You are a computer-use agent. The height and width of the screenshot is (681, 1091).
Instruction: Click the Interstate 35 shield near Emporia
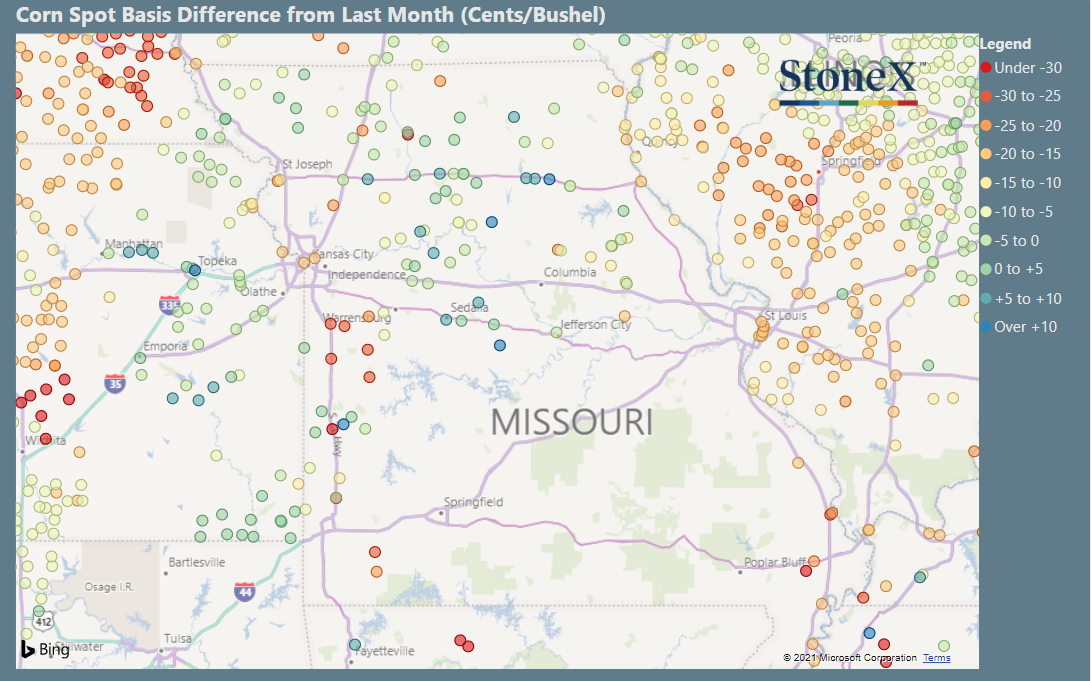coord(115,383)
